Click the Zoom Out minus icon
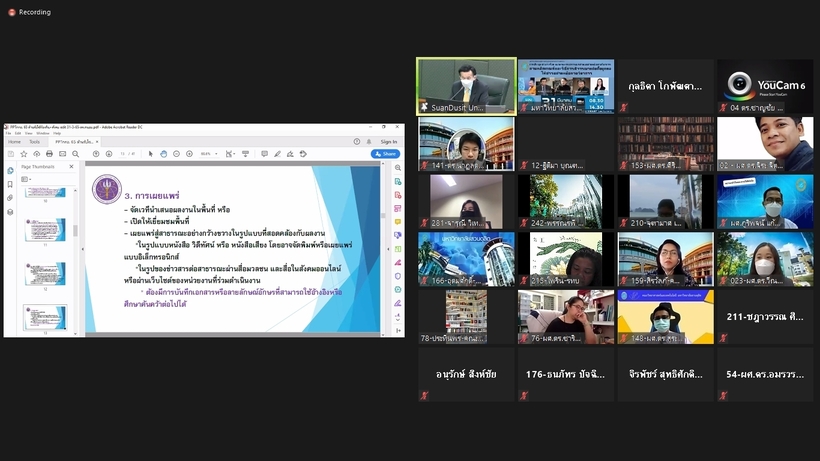 178,154
